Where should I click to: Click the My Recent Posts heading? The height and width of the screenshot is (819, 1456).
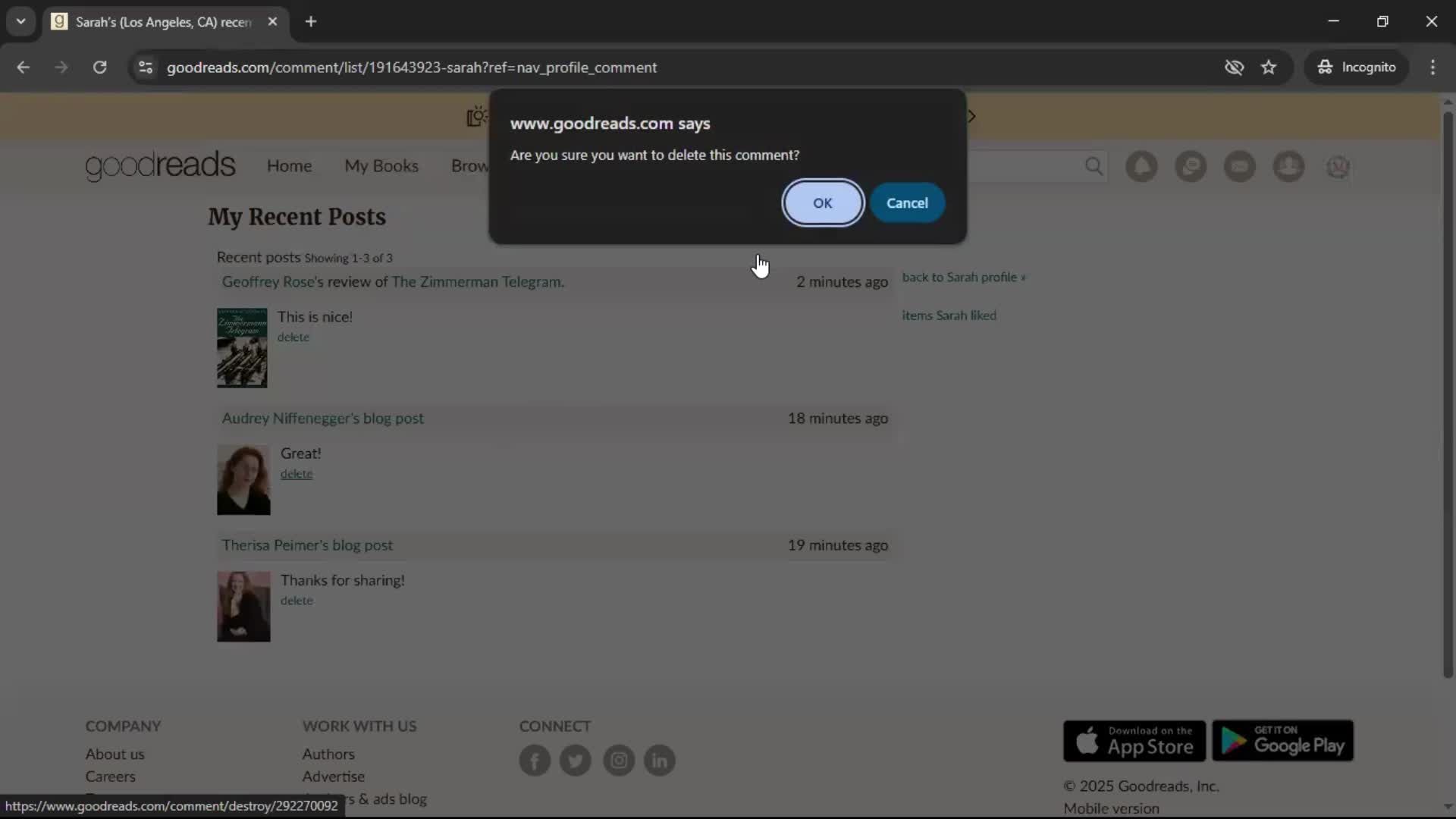pos(297,217)
